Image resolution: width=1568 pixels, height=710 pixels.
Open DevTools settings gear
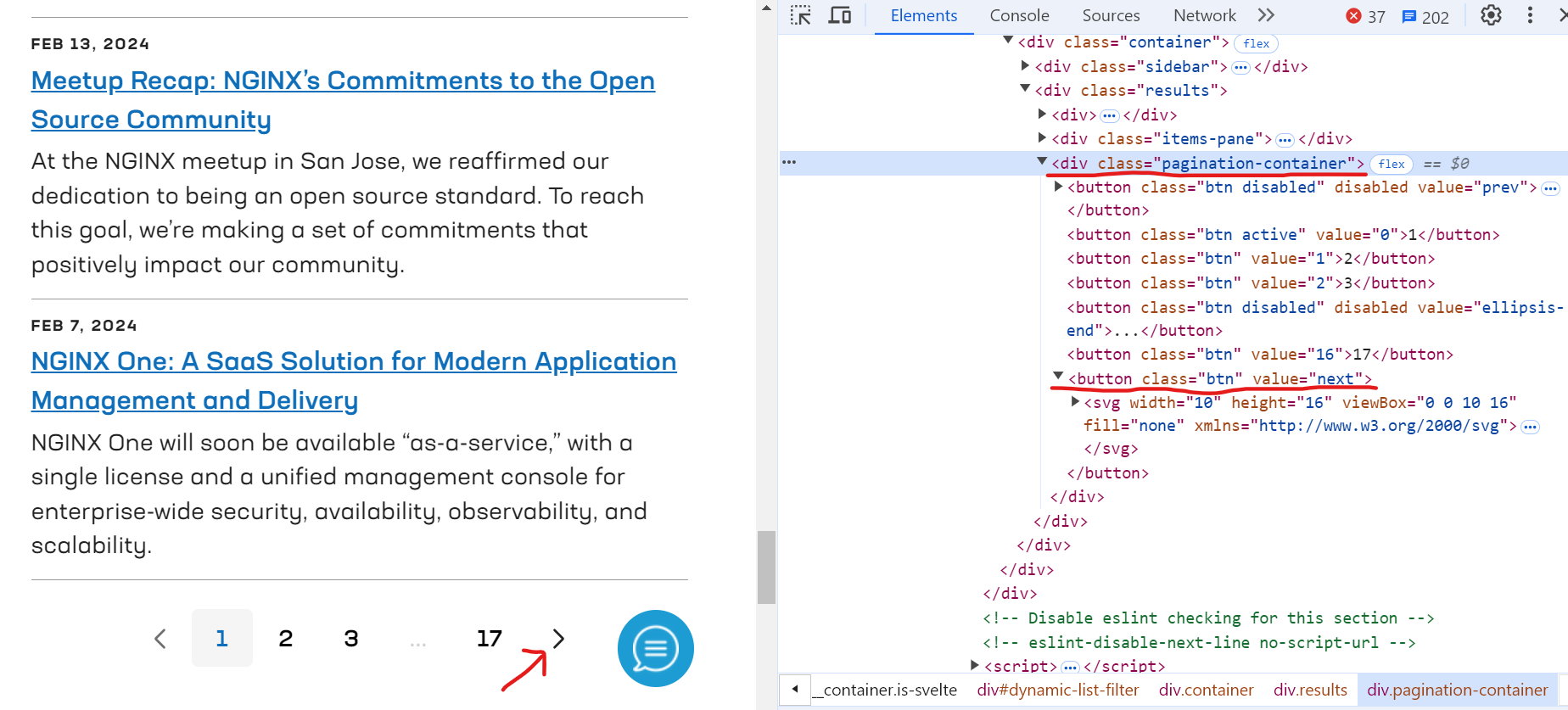[x=1491, y=15]
